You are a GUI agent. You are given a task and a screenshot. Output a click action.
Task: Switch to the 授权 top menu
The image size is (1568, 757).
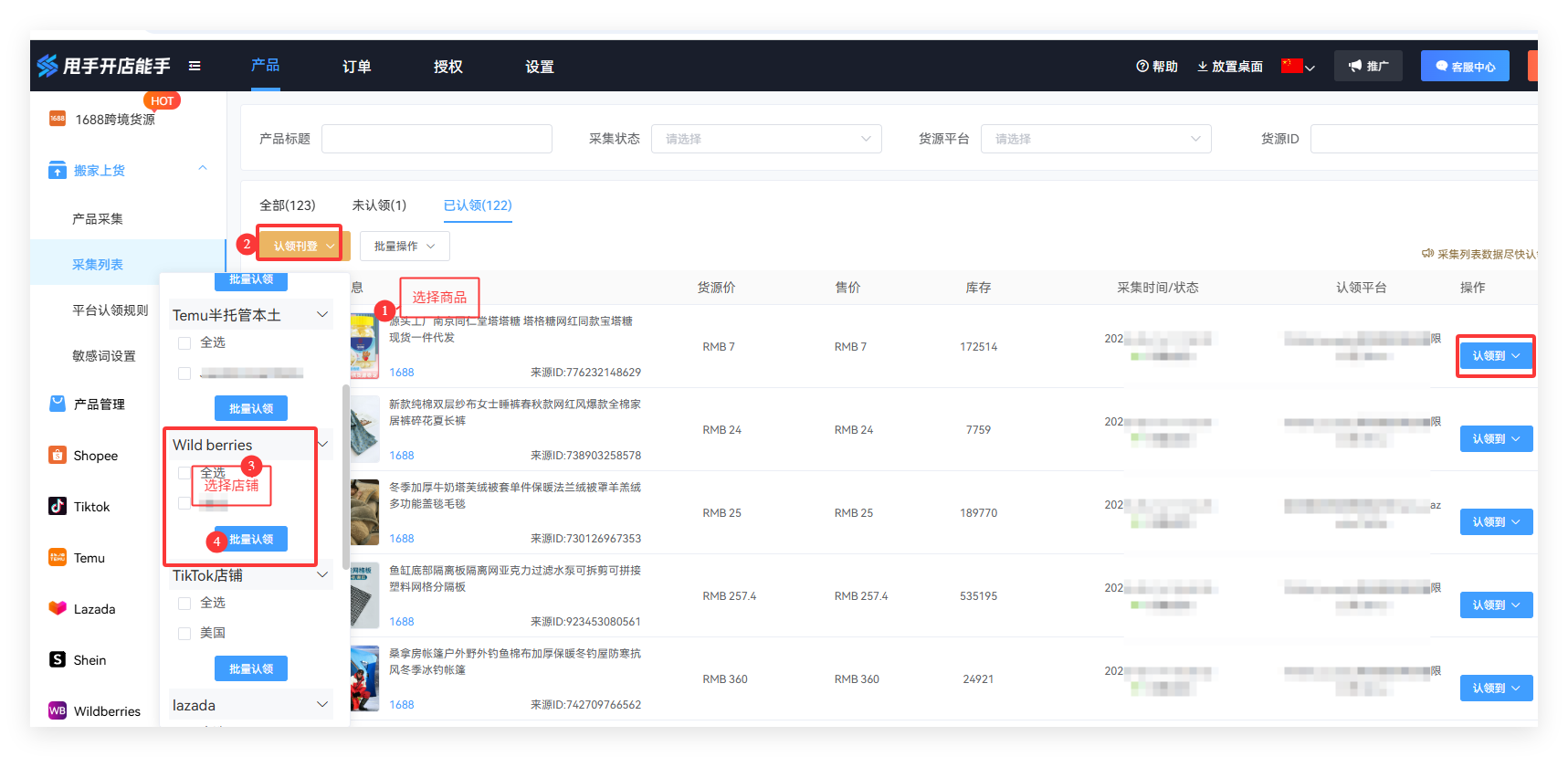[448, 67]
